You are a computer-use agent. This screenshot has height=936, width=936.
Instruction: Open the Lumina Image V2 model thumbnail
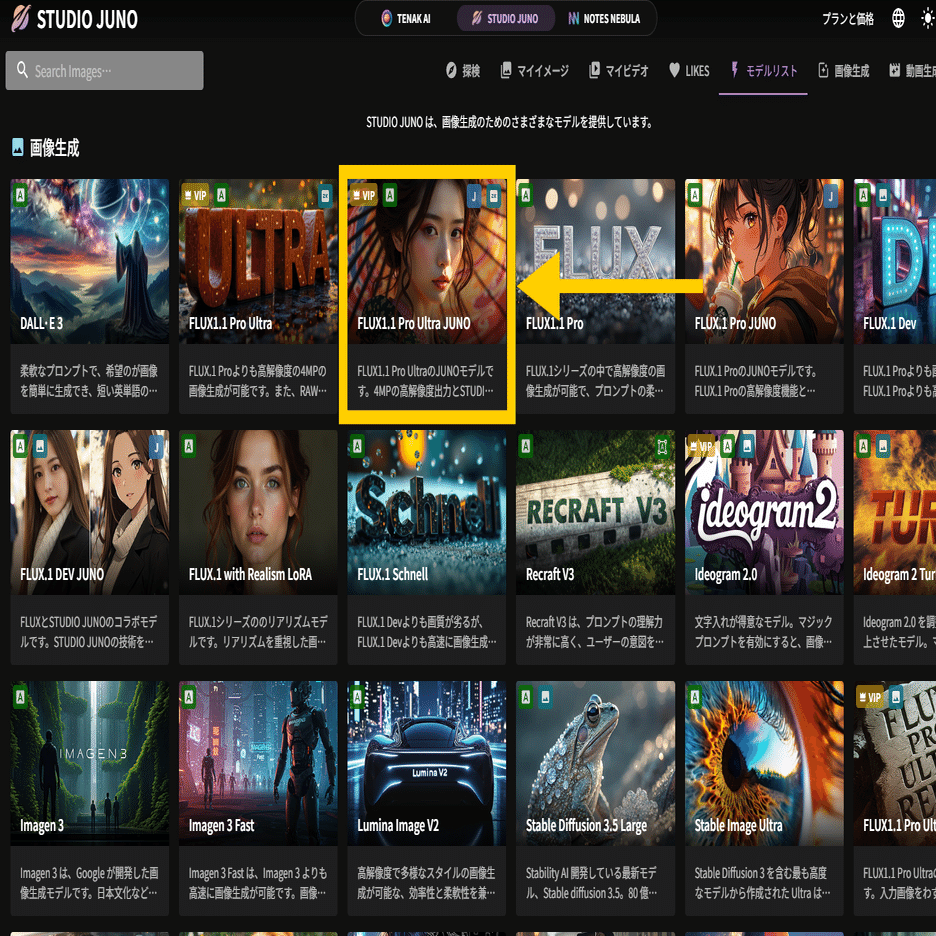(x=427, y=763)
